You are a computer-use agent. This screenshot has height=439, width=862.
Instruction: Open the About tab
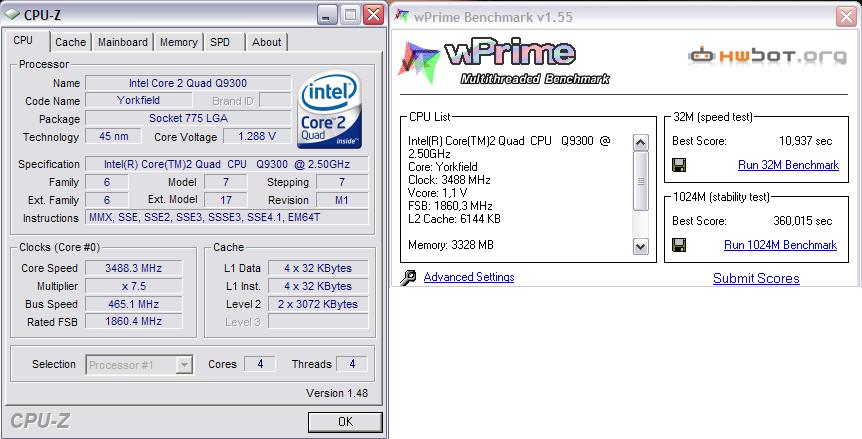point(266,42)
